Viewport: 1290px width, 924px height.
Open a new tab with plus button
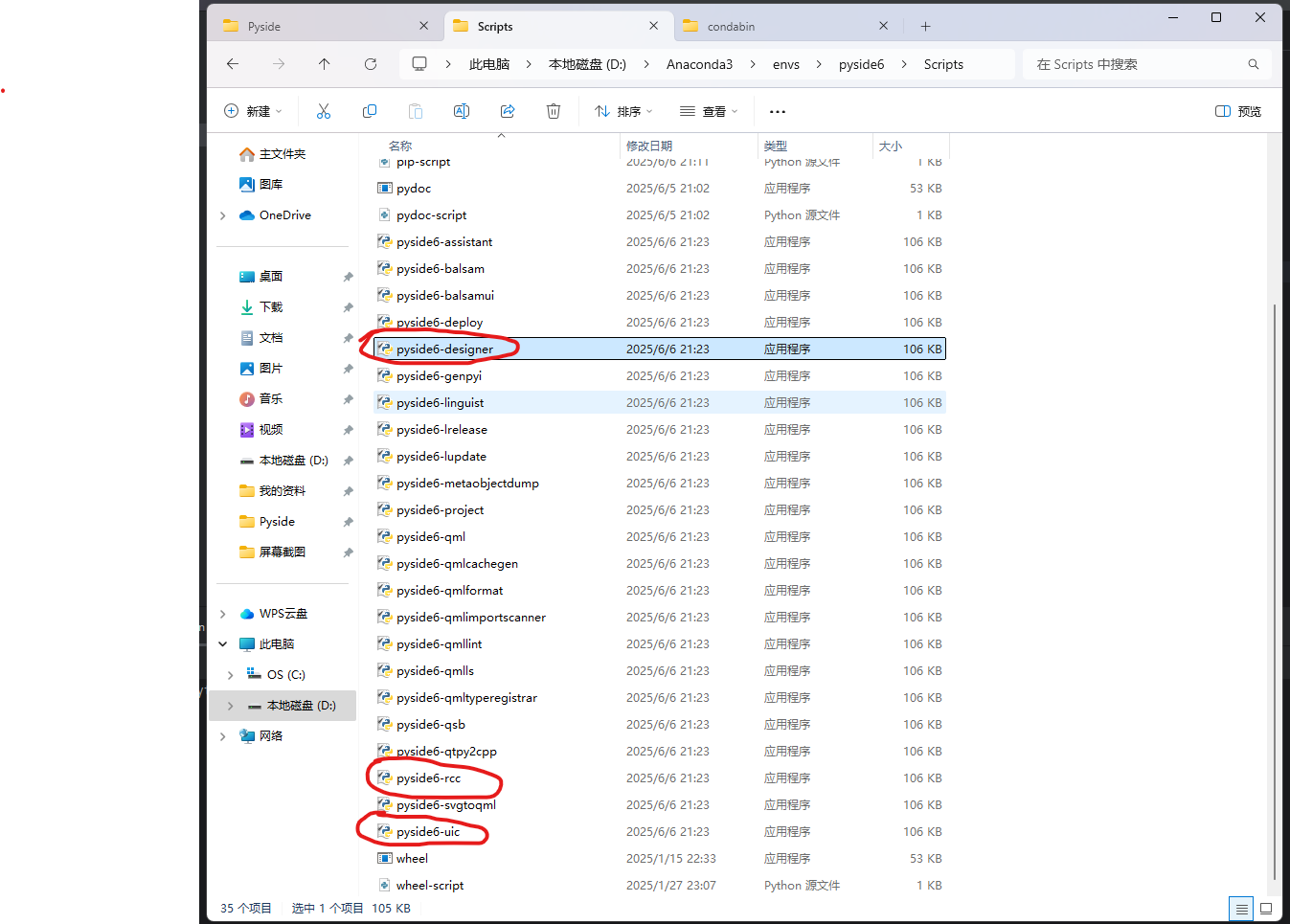click(x=925, y=27)
